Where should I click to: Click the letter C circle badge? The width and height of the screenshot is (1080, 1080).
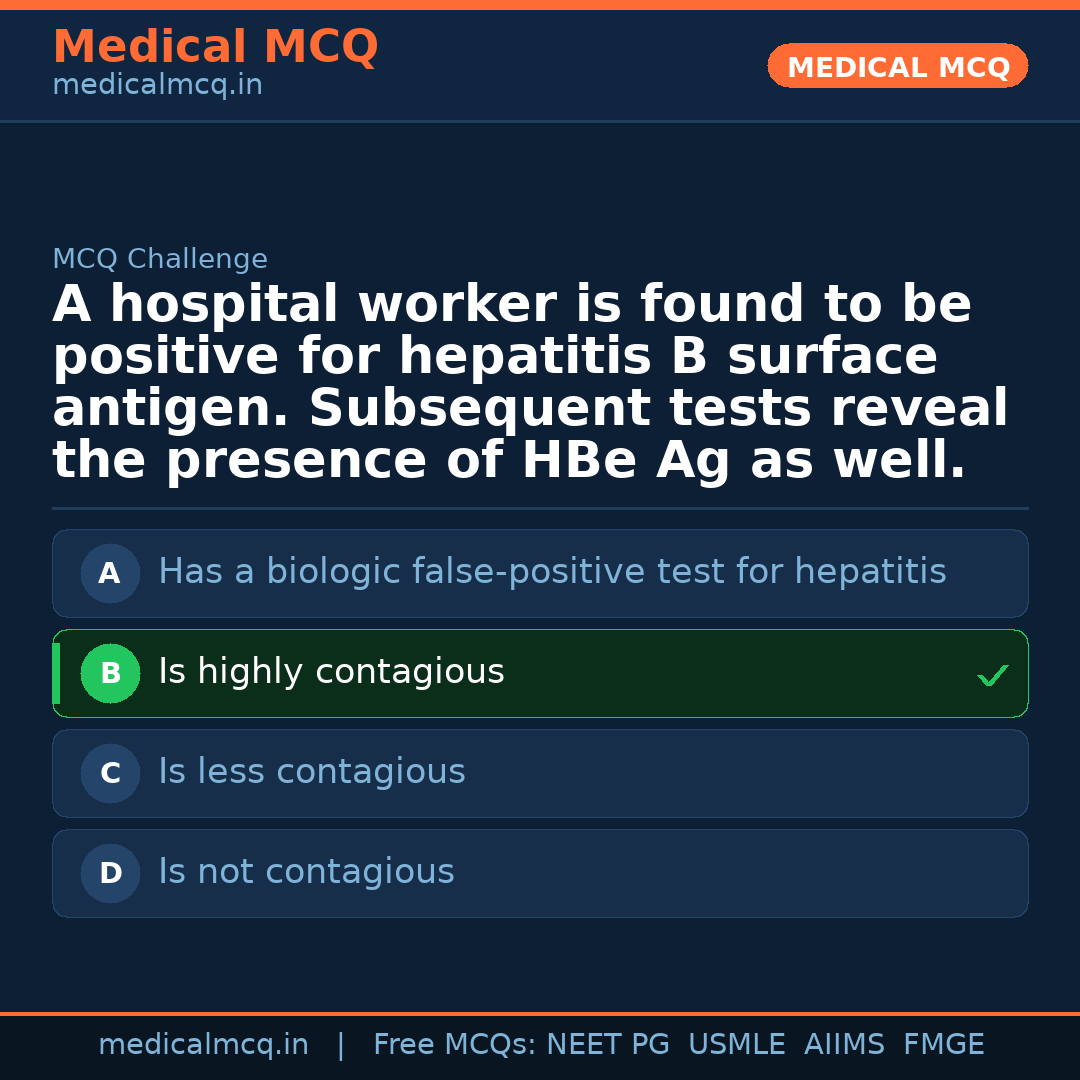pos(110,774)
